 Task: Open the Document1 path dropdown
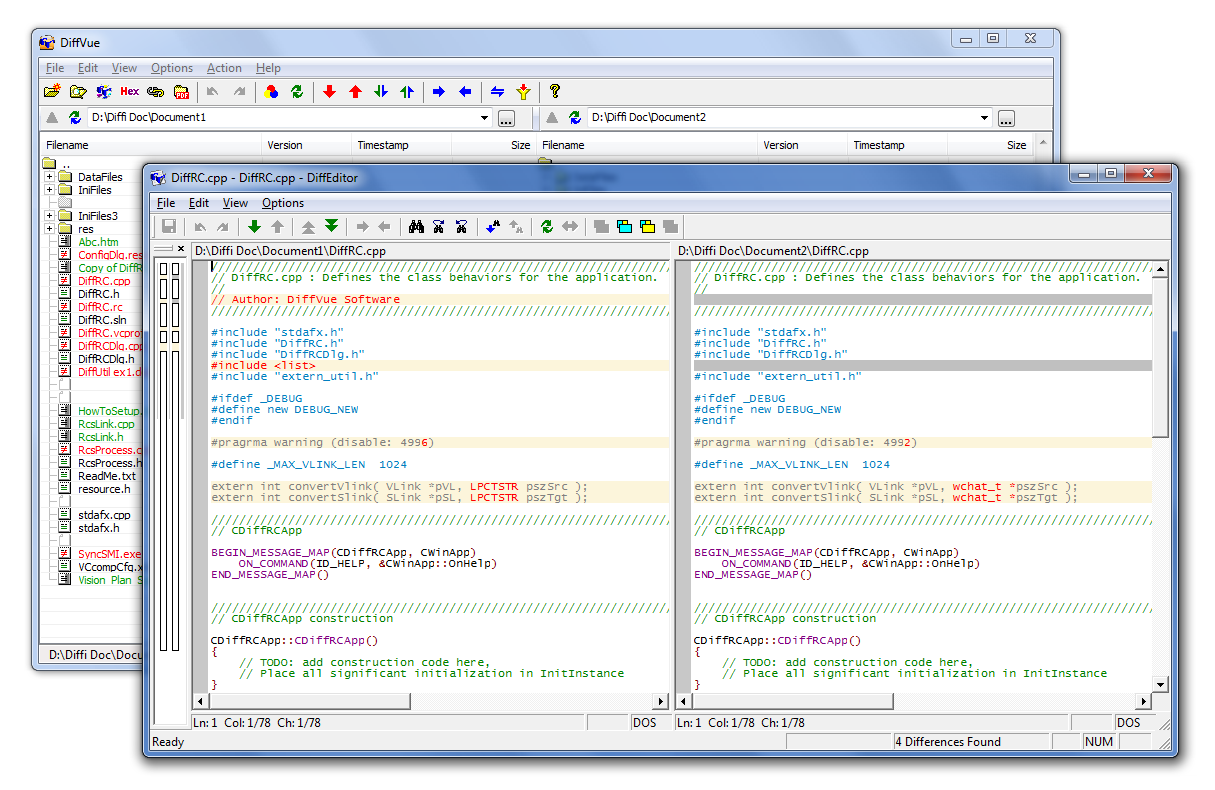click(485, 118)
